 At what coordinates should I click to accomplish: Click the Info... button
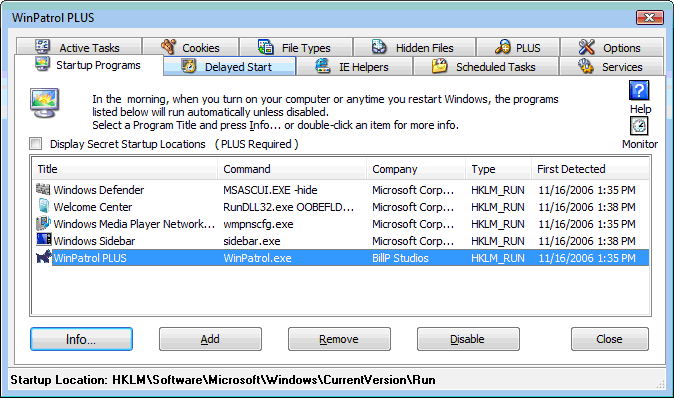[81, 339]
